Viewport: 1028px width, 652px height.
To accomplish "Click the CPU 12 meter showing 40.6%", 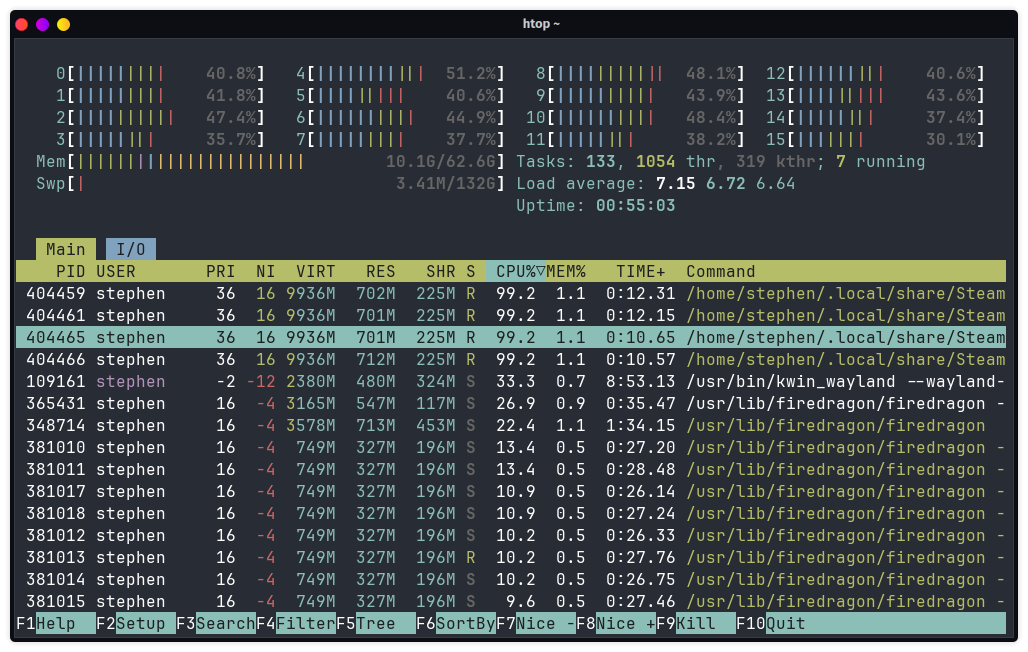I will click(x=875, y=73).
